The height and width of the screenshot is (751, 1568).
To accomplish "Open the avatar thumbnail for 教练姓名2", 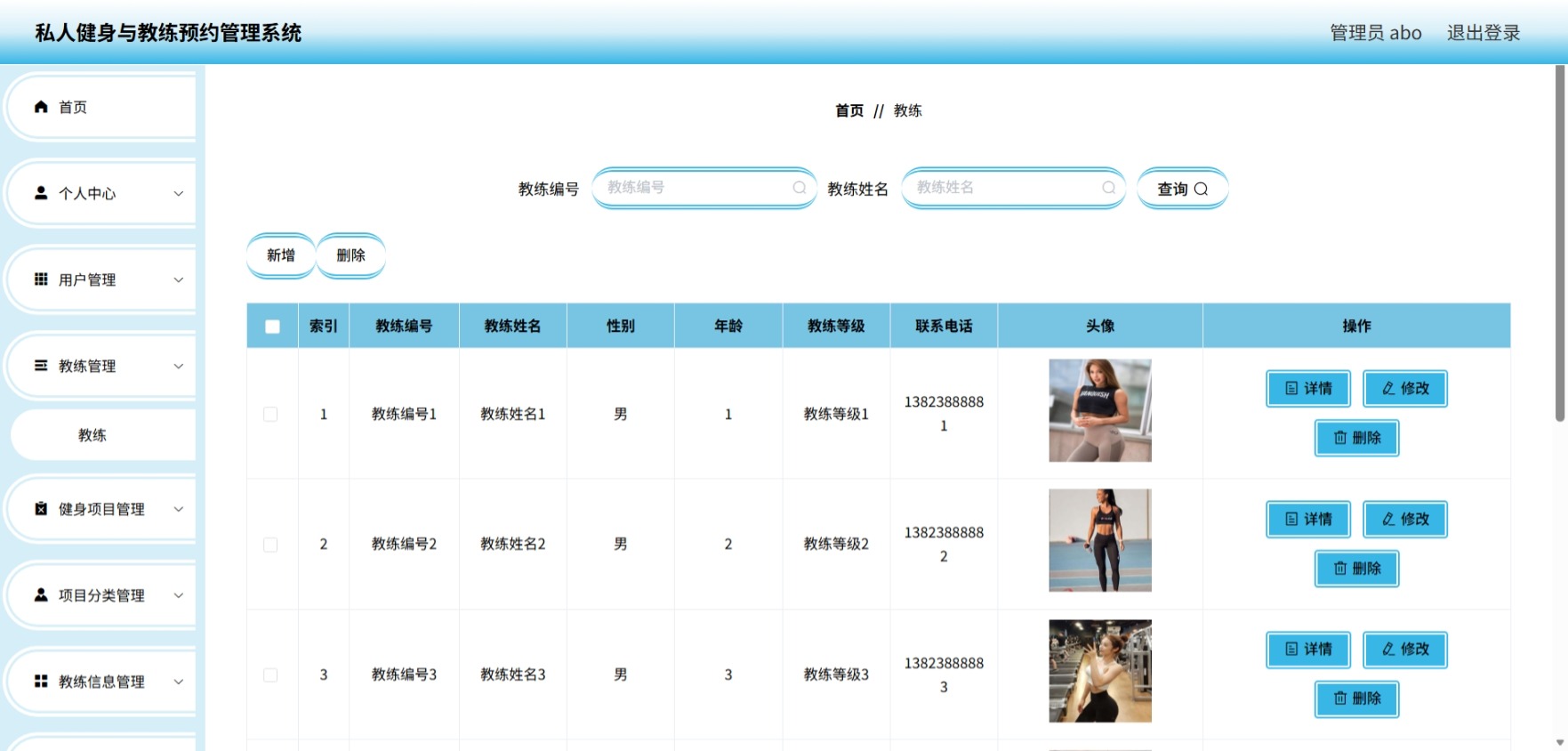I will click(x=1100, y=540).
